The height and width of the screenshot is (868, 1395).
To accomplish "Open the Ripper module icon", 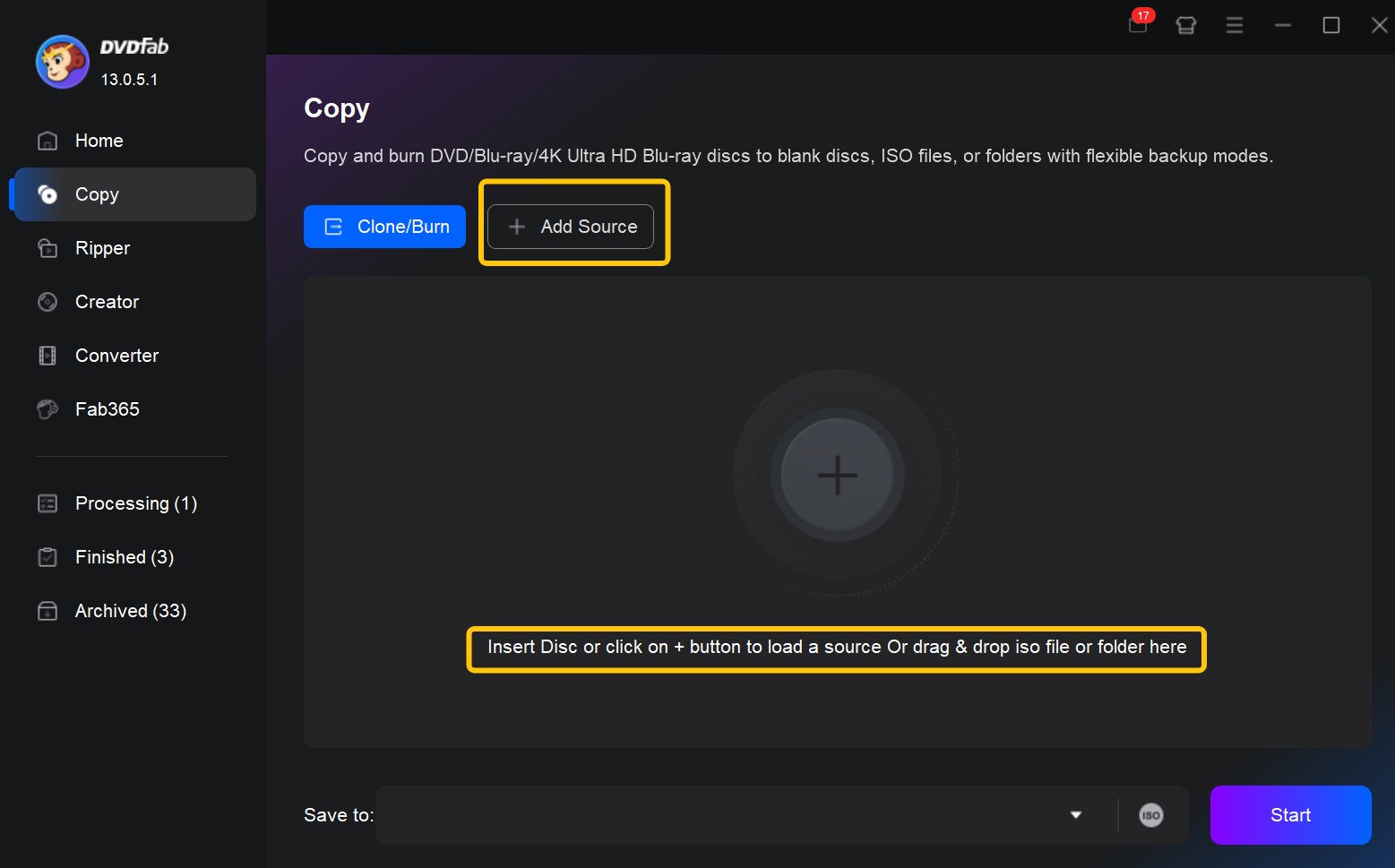I will click(x=47, y=248).
